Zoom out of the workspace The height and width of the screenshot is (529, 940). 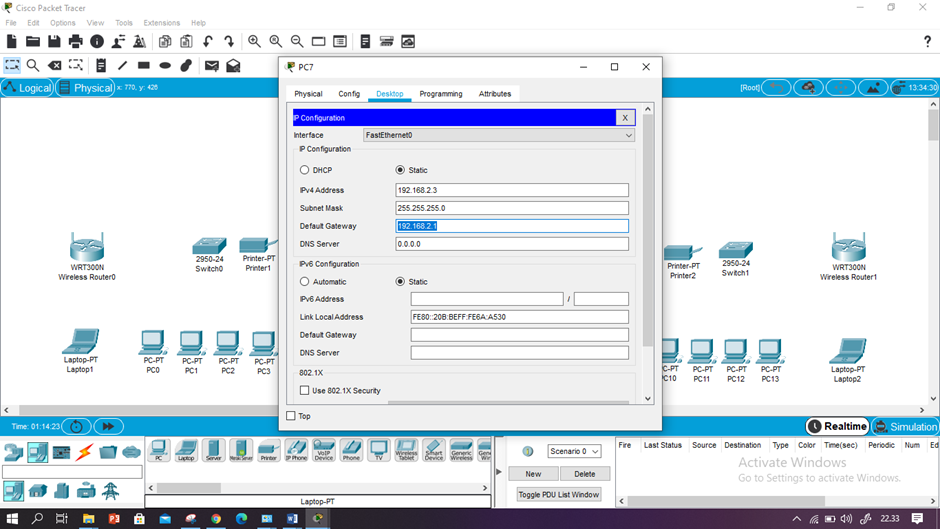click(297, 41)
